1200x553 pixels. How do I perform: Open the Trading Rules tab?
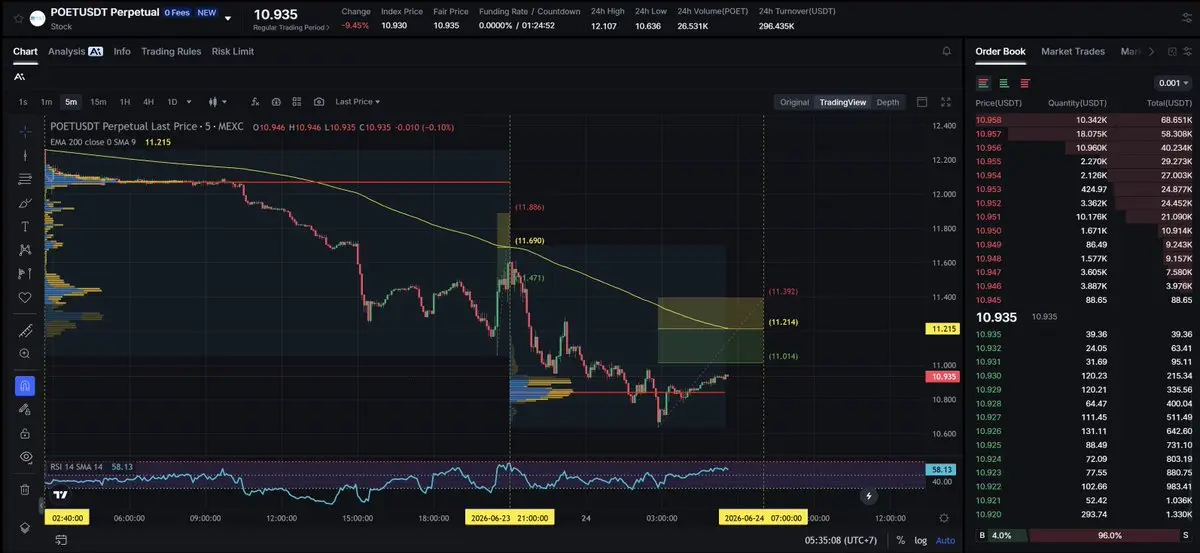[x=171, y=51]
